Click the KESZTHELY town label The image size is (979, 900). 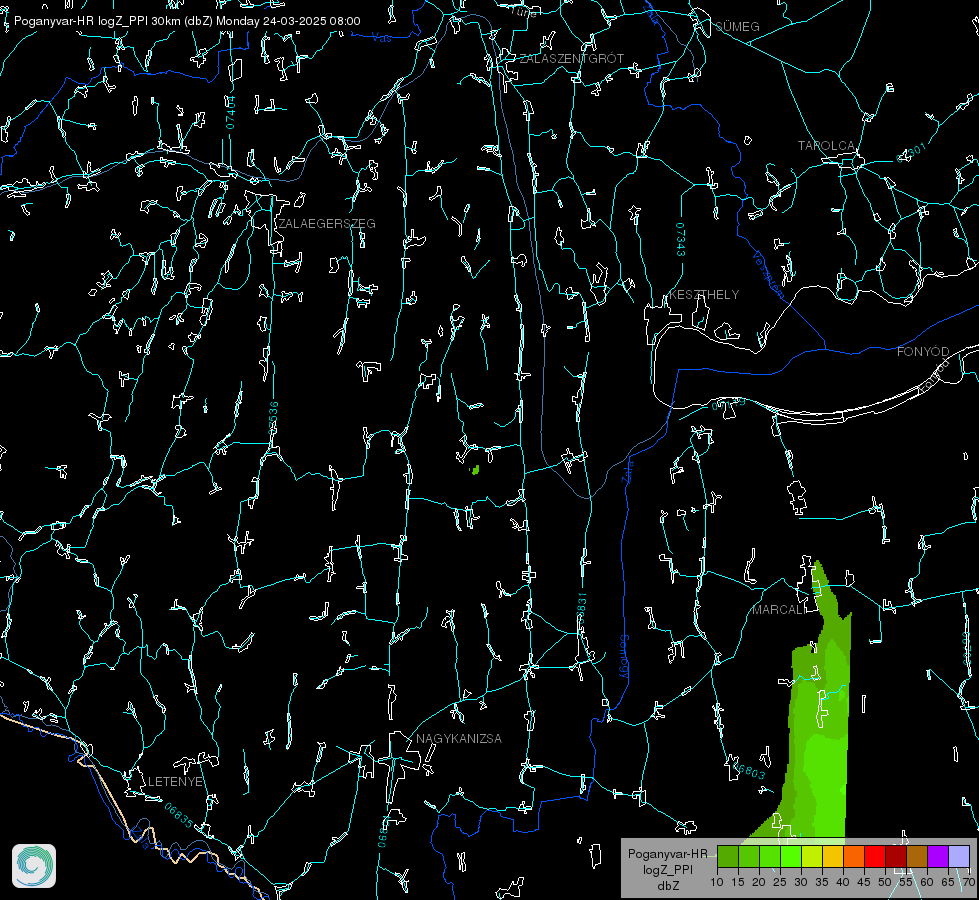click(704, 294)
